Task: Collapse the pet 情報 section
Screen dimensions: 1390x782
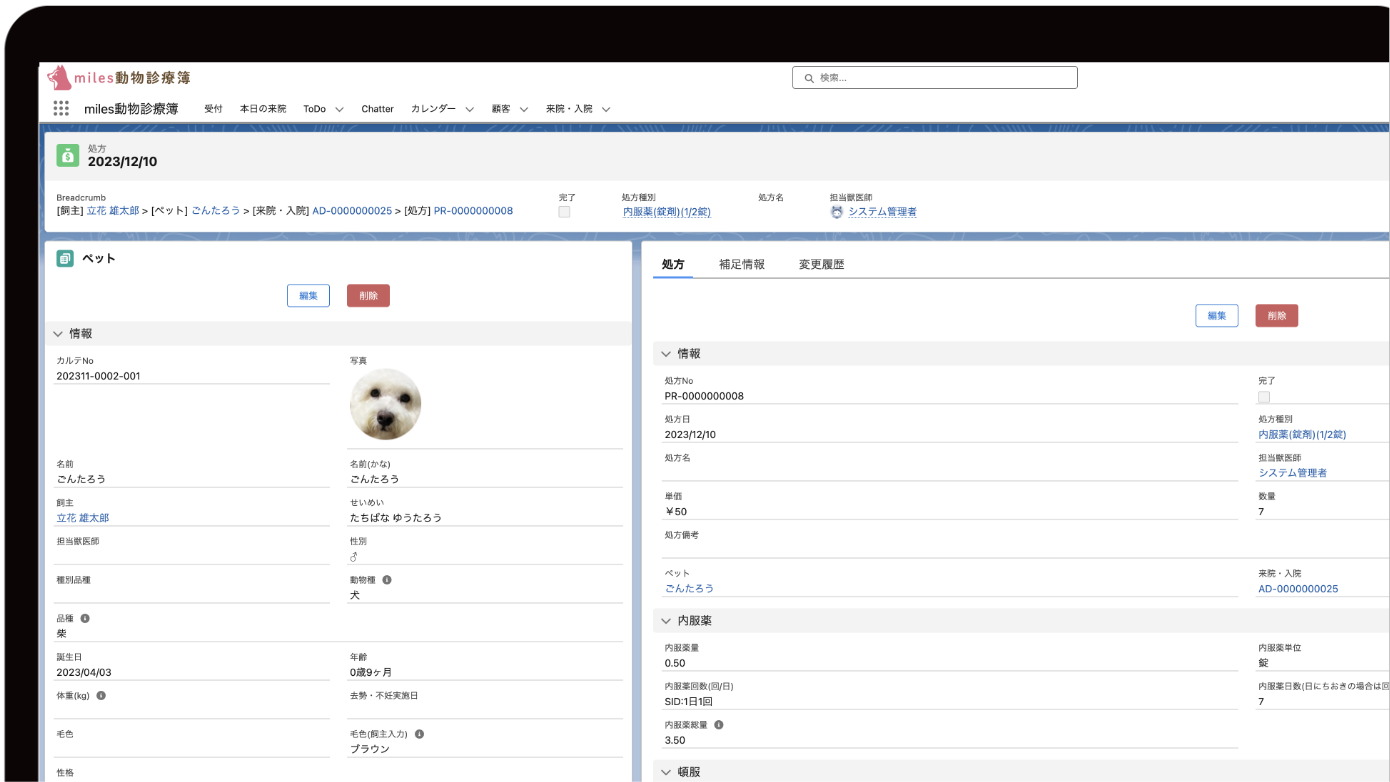Action: (x=58, y=334)
